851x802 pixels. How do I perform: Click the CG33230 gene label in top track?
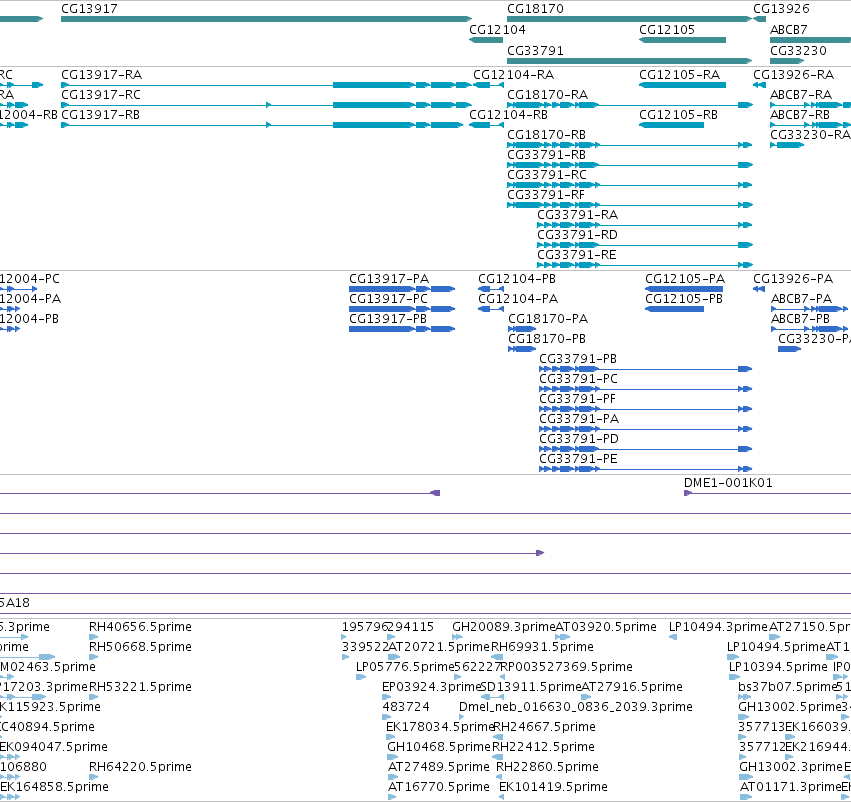798,51
